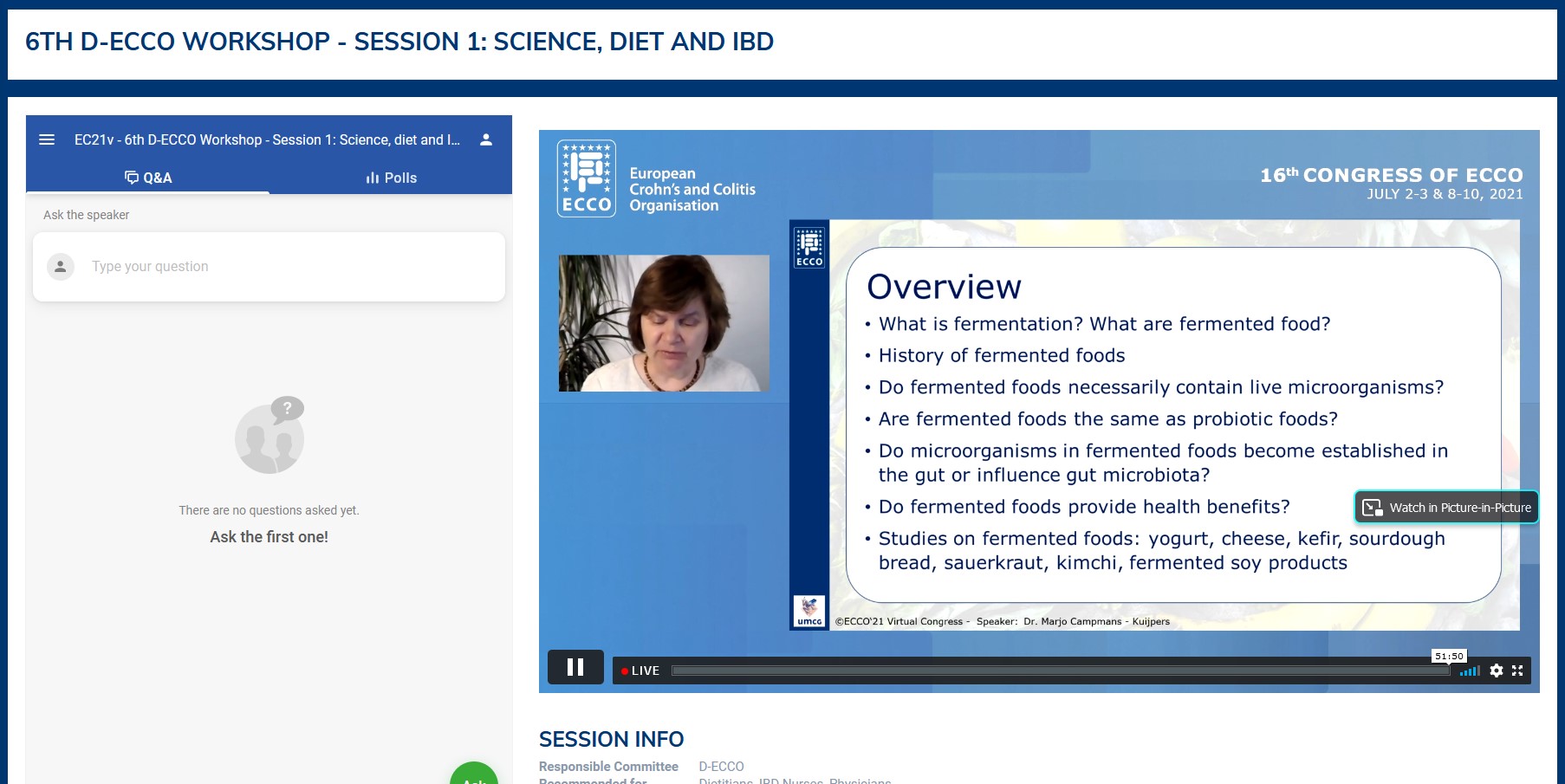Click the Ask the speaker label
Screen dimensions: 1565x784
click(86, 215)
